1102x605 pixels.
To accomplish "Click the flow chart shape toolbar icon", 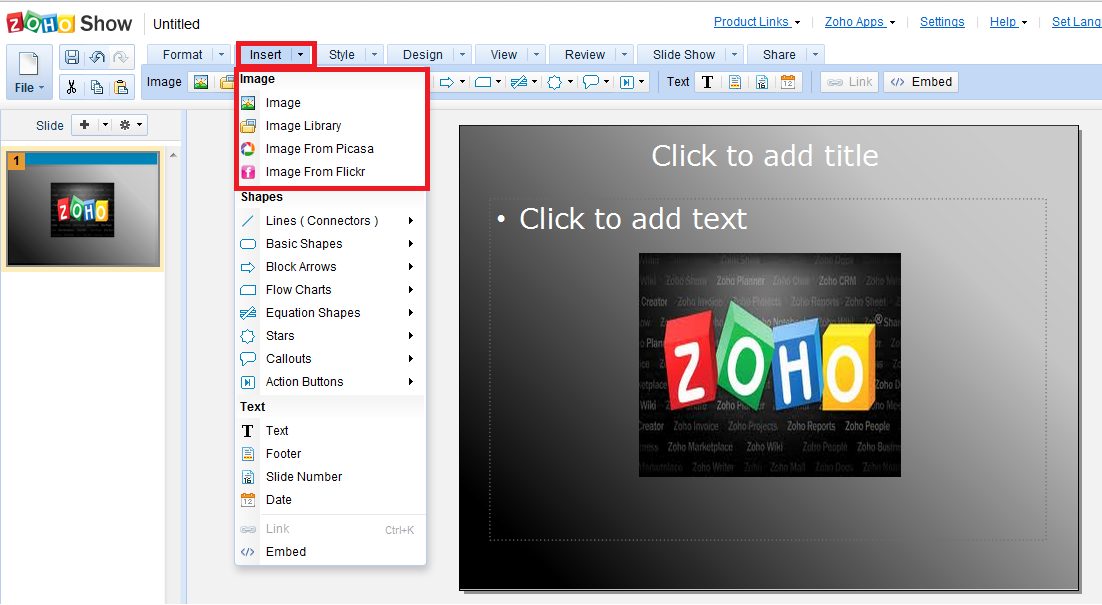I will 483,82.
